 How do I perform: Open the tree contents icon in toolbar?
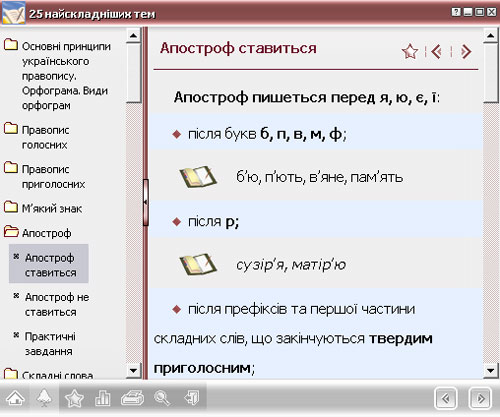tap(44, 398)
